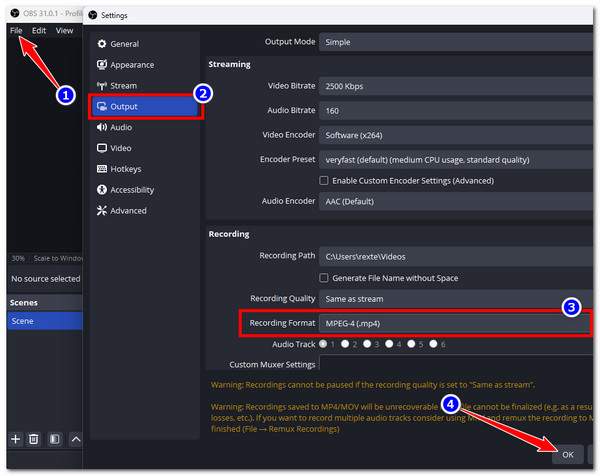Screen dimensions: 600x476
Task: Open the Audio Bitrate dropdown
Action: 456,111
